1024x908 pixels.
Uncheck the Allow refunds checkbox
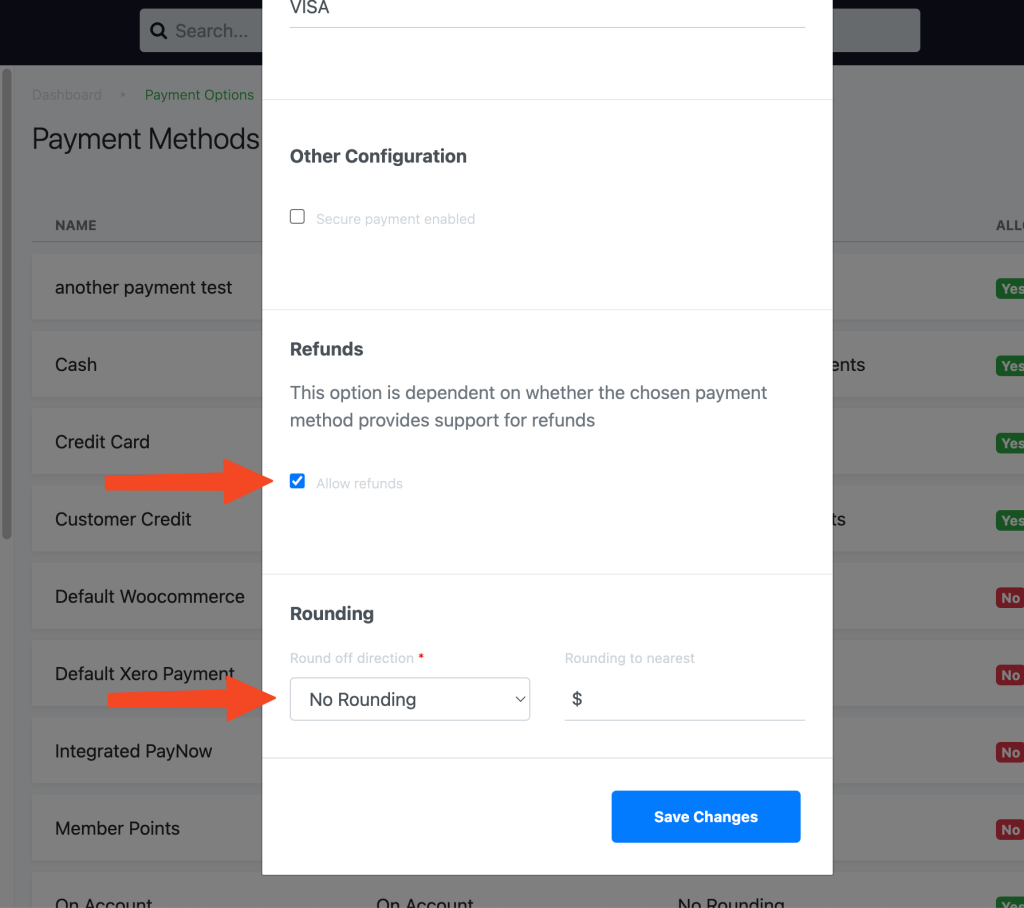(297, 481)
